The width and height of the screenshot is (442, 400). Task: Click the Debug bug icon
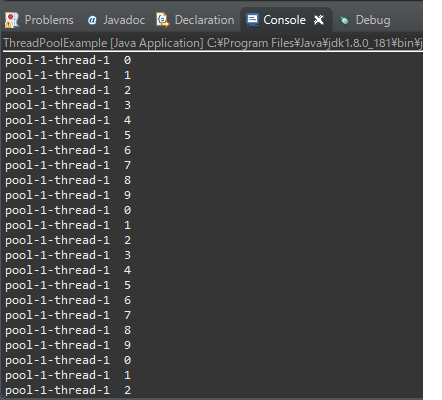tap(345, 21)
